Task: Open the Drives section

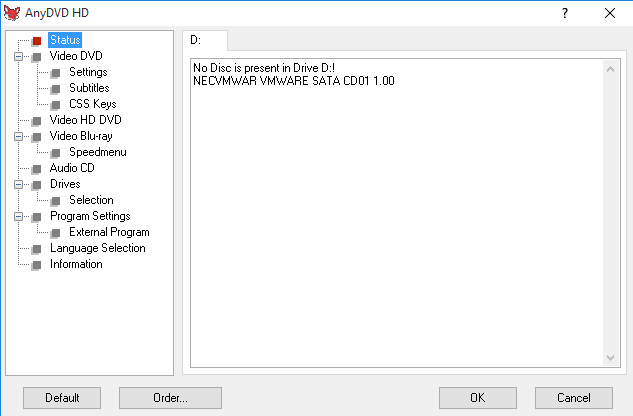Action: (65, 184)
